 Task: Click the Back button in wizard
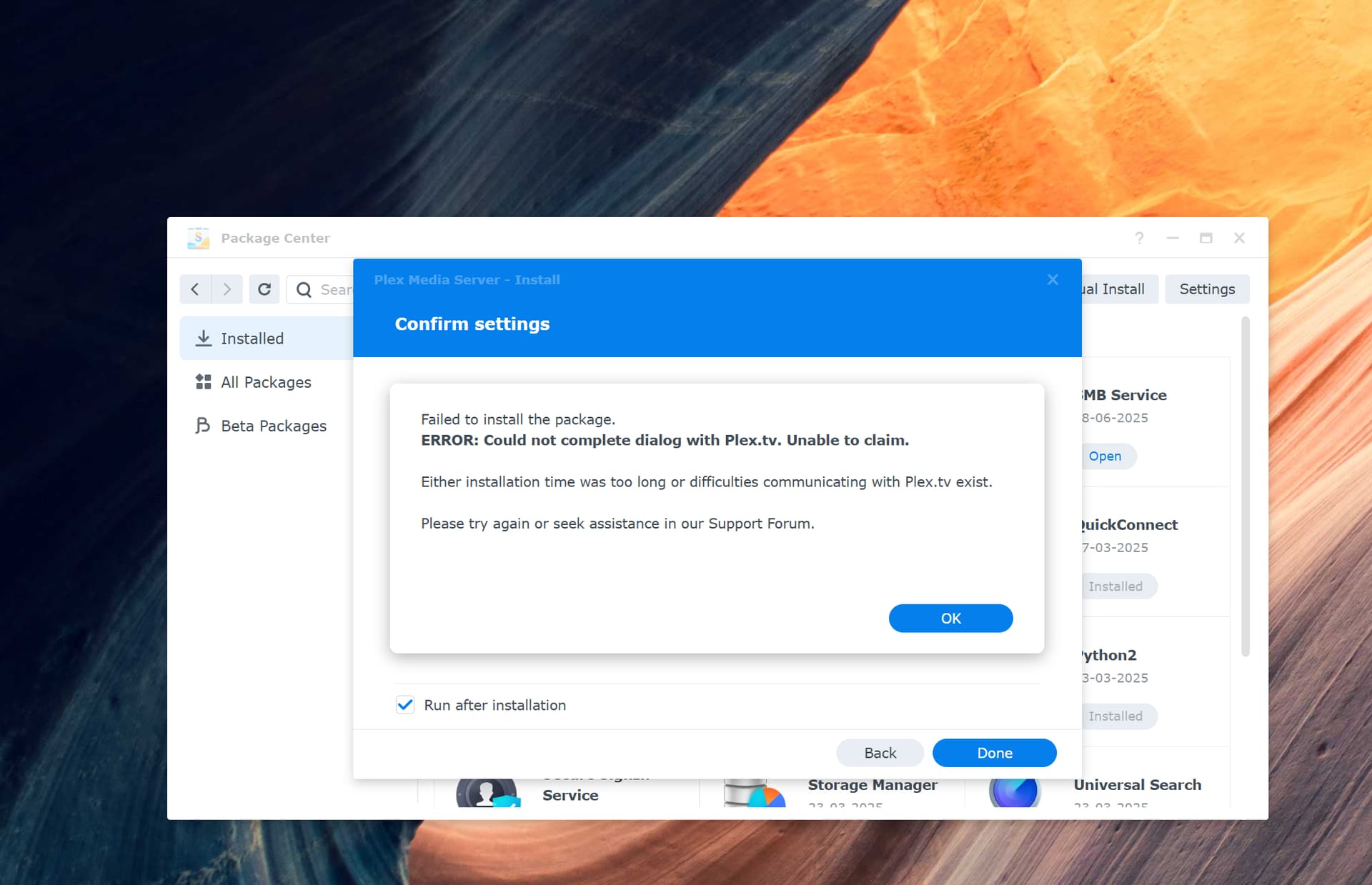[x=880, y=753]
